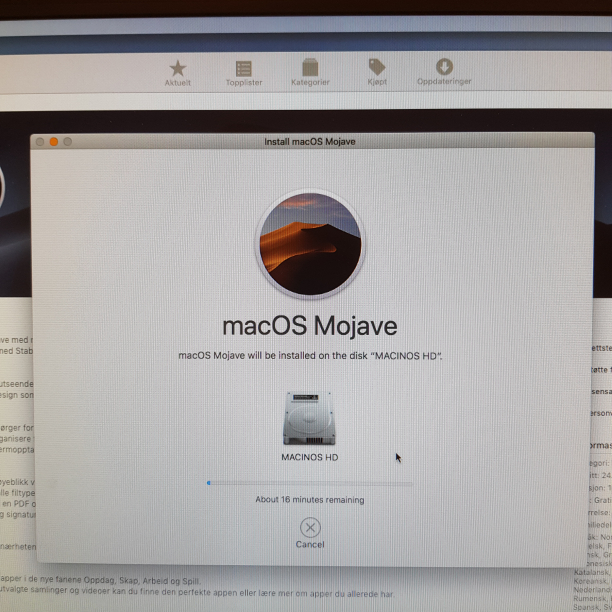The width and height of the screenshot is (612, 612).
Task: Click the installation progress bar
Action: click(x=310, y=483)
